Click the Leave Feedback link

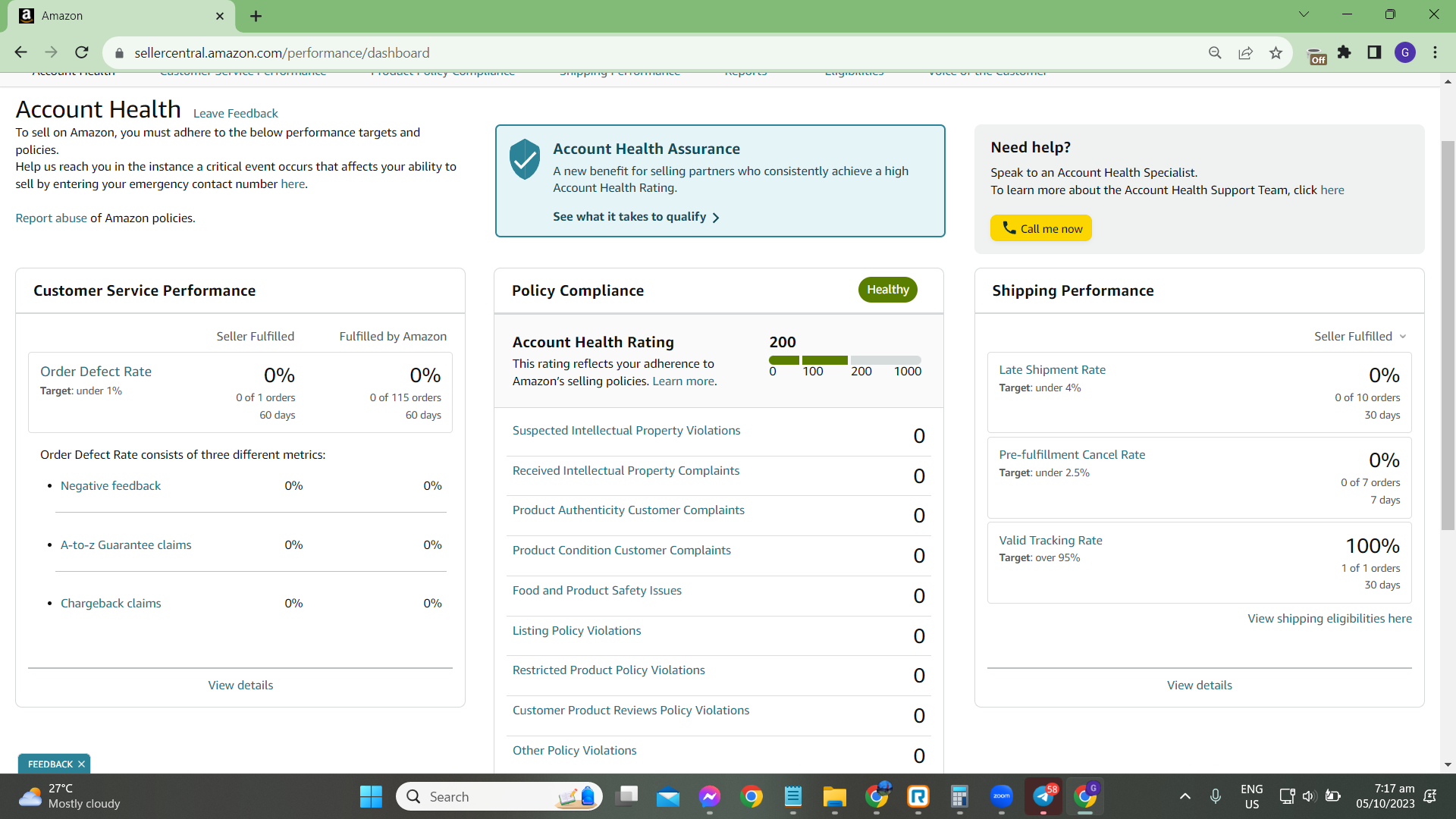pos(236,113)
